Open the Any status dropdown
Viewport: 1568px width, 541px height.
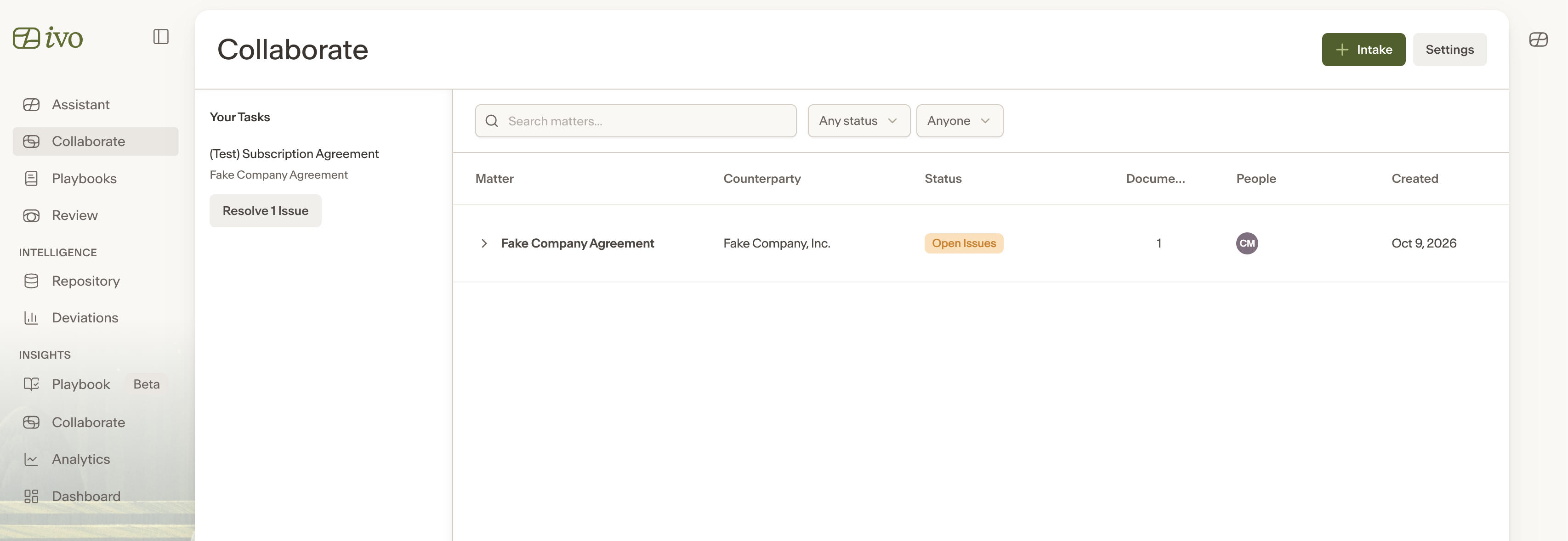(x=859, y=121)
